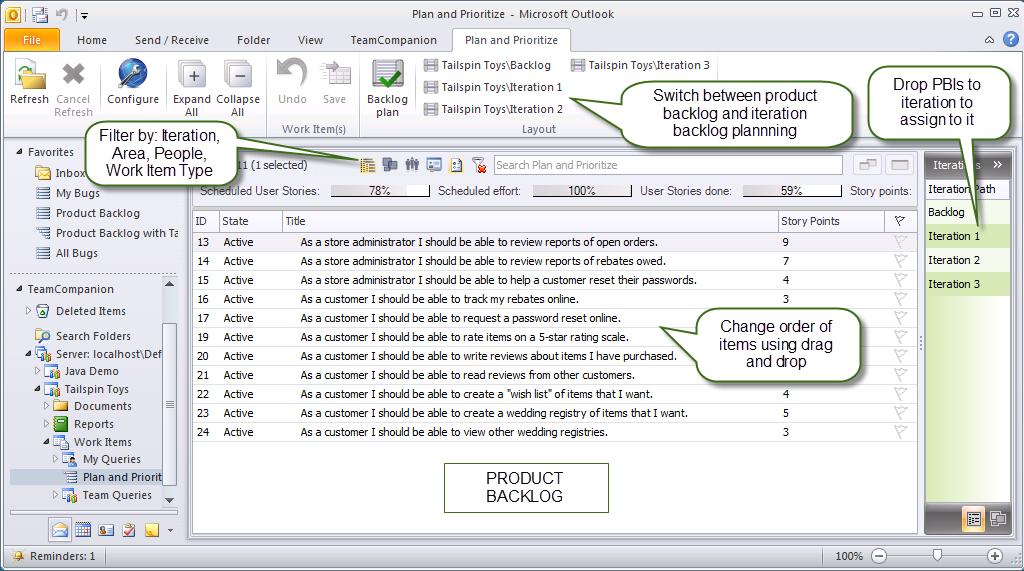Click the Clear Filter funnel icon
The height and width of the screenshot is (571, 1024).
479,165
